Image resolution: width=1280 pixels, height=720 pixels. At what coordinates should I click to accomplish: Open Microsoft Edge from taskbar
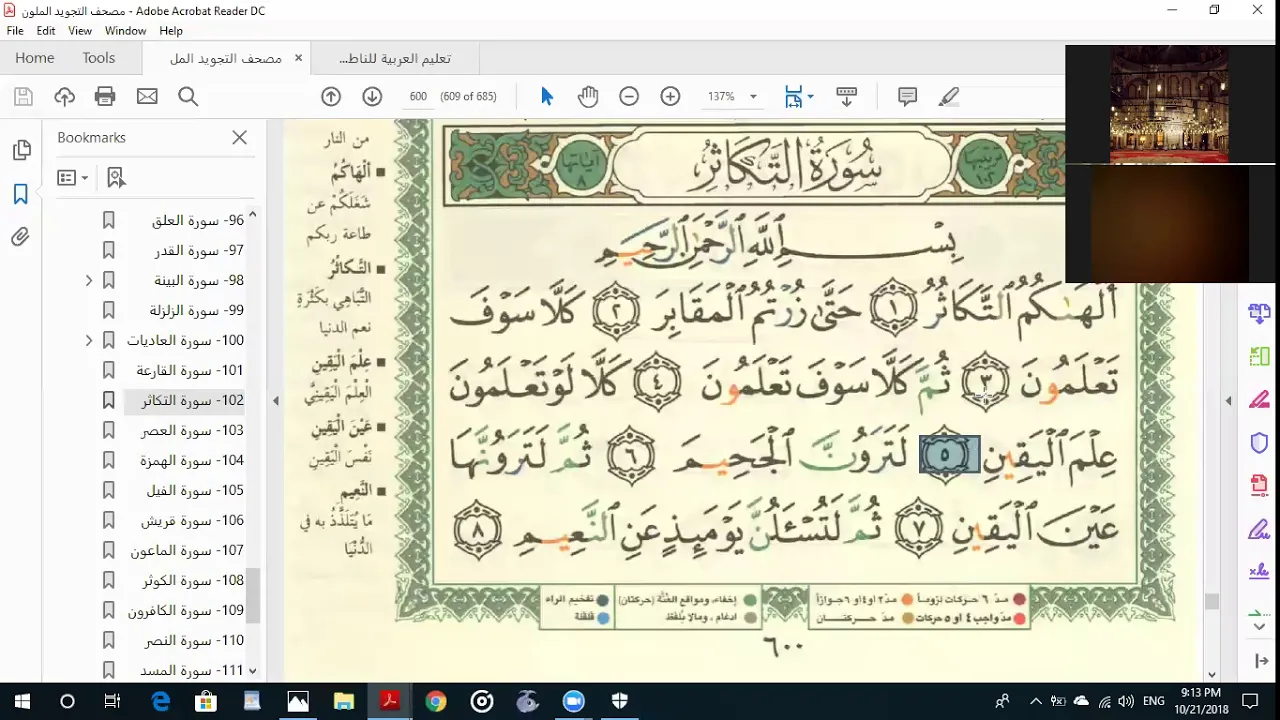click(160, 701)
